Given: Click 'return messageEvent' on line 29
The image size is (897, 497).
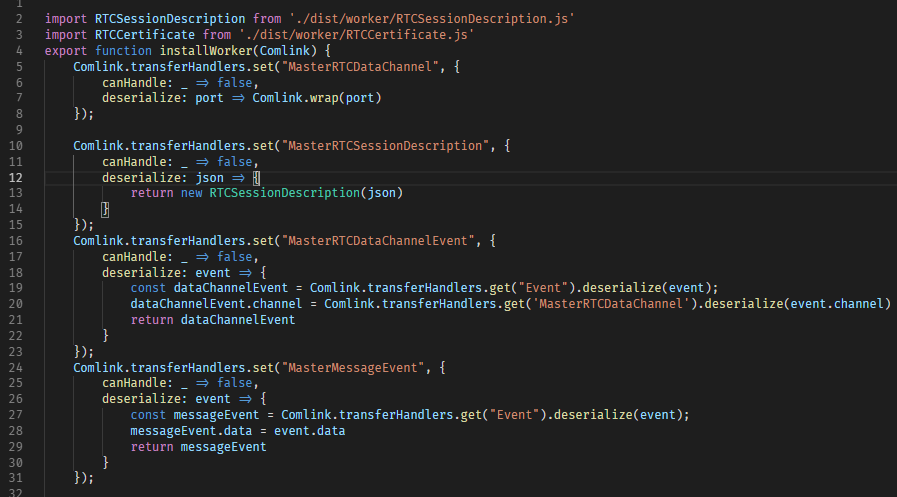Looking at the screenshot, I should tap(199, 447).
